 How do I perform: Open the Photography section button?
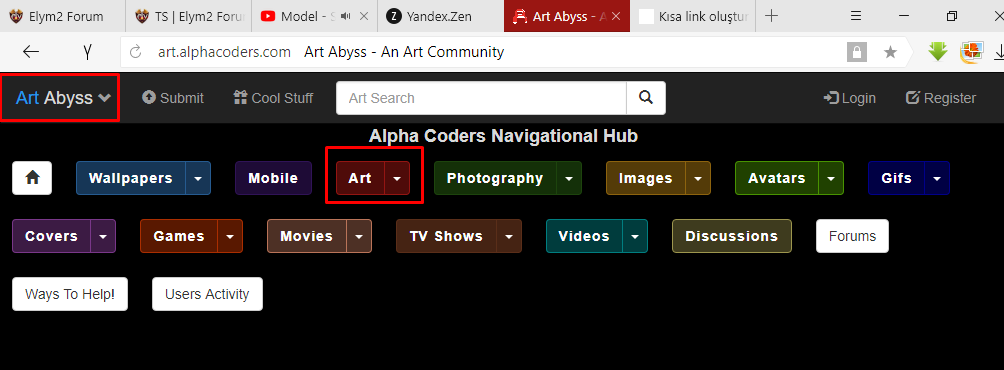[495, 178]
